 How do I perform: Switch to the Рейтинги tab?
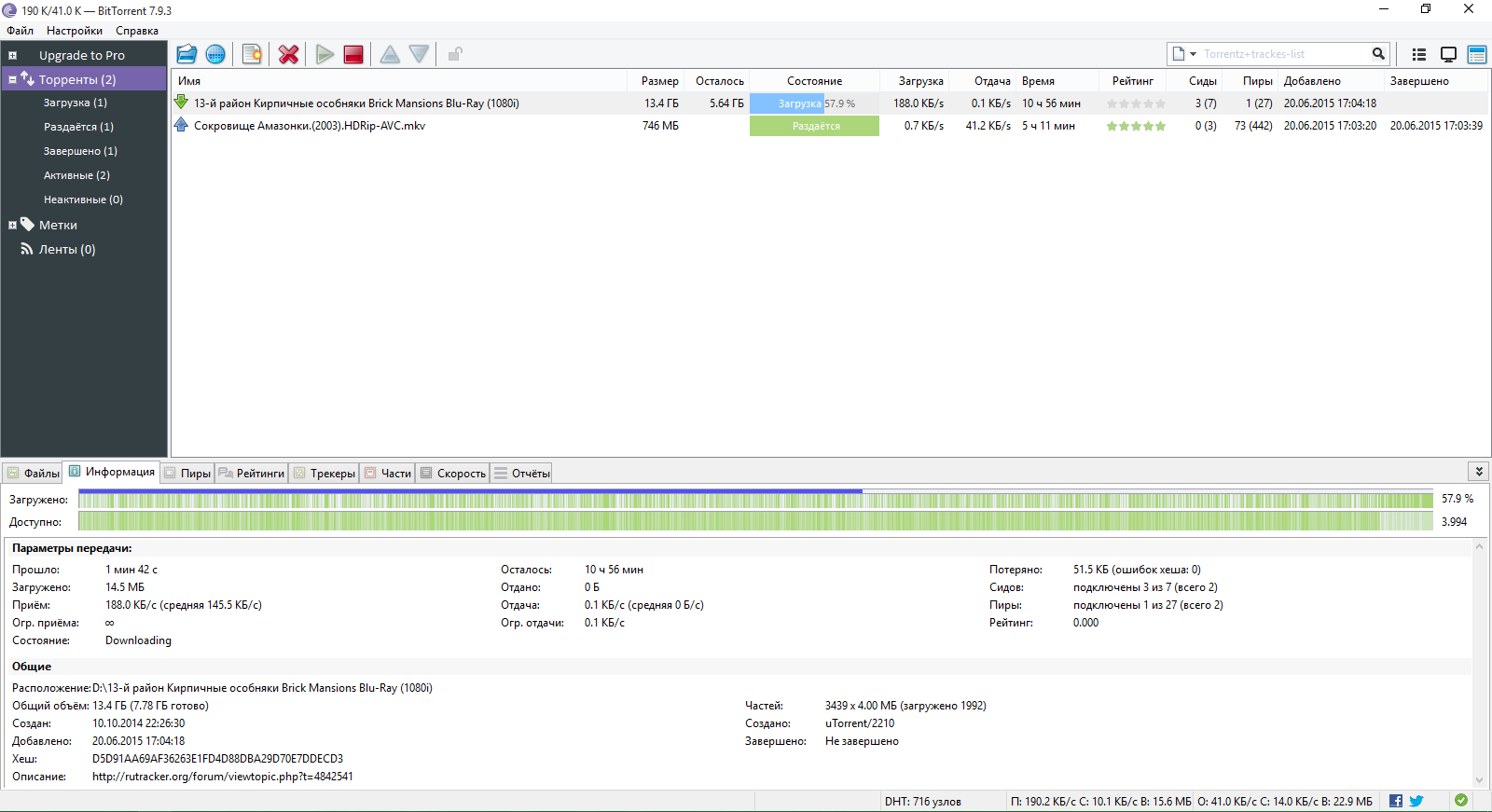(x=252, y=474)
